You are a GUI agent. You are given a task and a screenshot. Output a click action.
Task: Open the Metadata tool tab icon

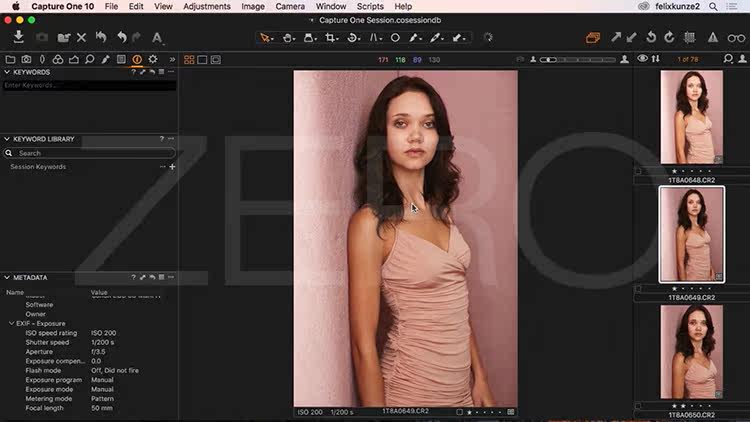pyautogui.click(x=136, y=60)
